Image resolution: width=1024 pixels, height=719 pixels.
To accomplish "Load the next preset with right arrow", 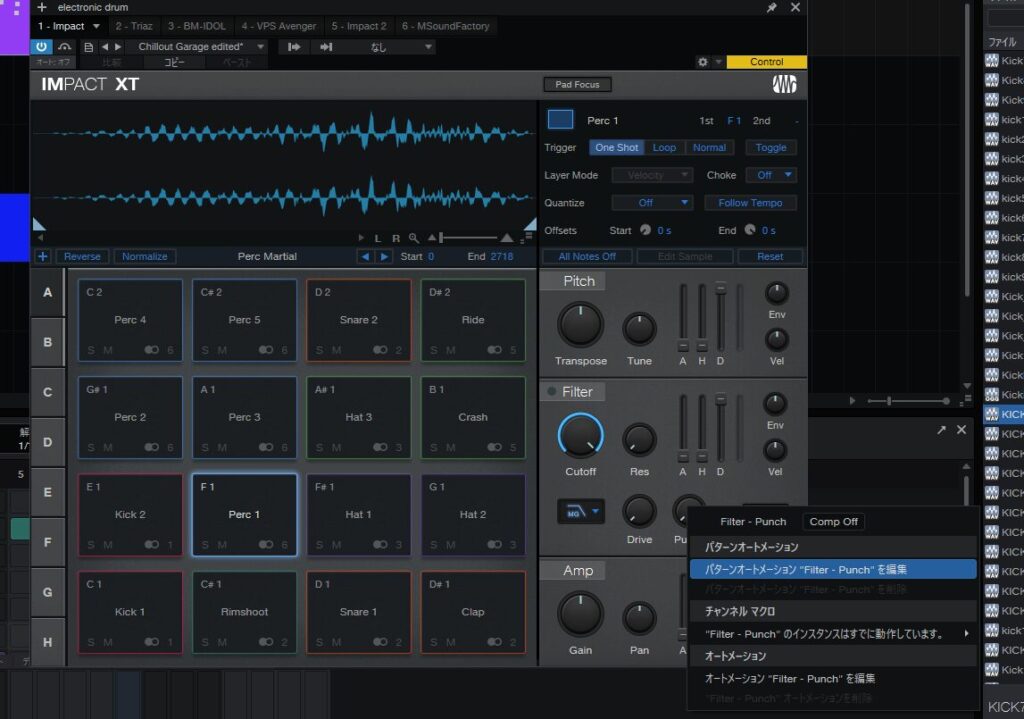I will [118, 47].
